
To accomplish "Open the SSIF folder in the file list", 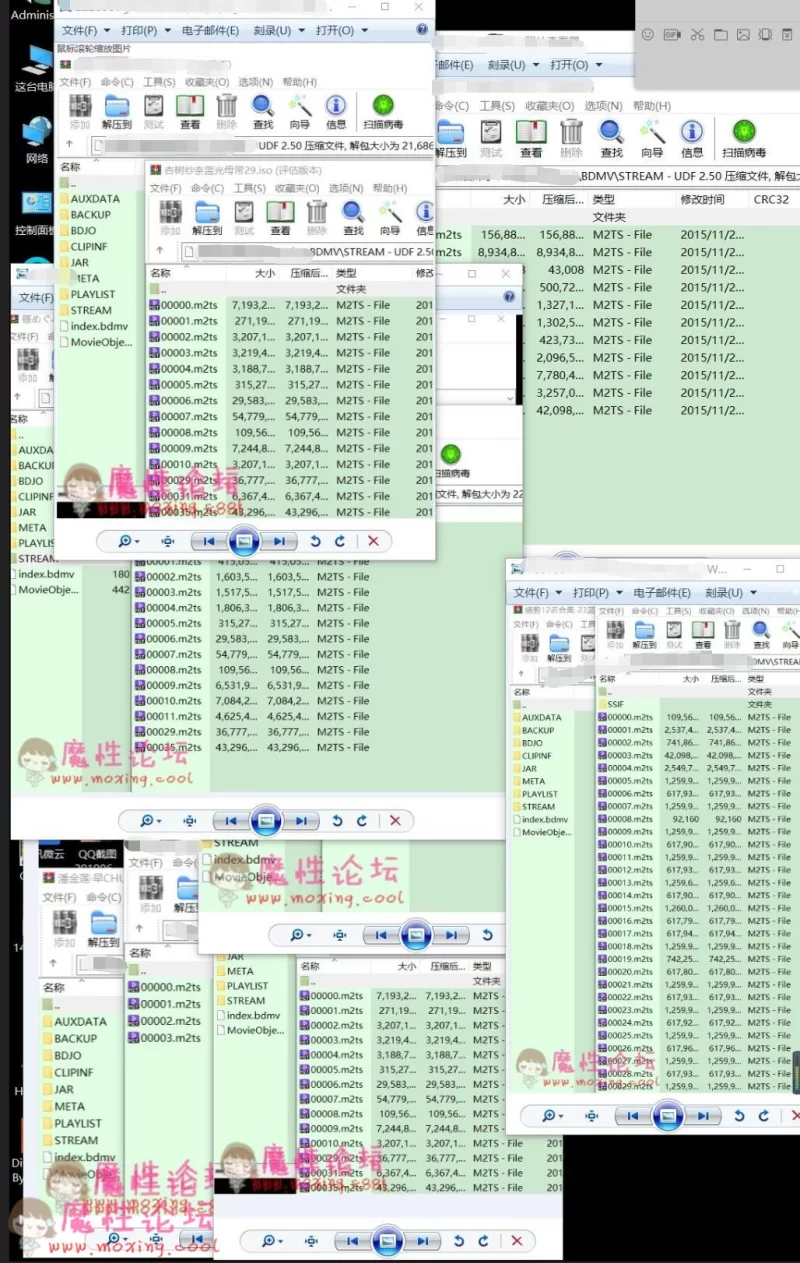I will coord(616,704).
